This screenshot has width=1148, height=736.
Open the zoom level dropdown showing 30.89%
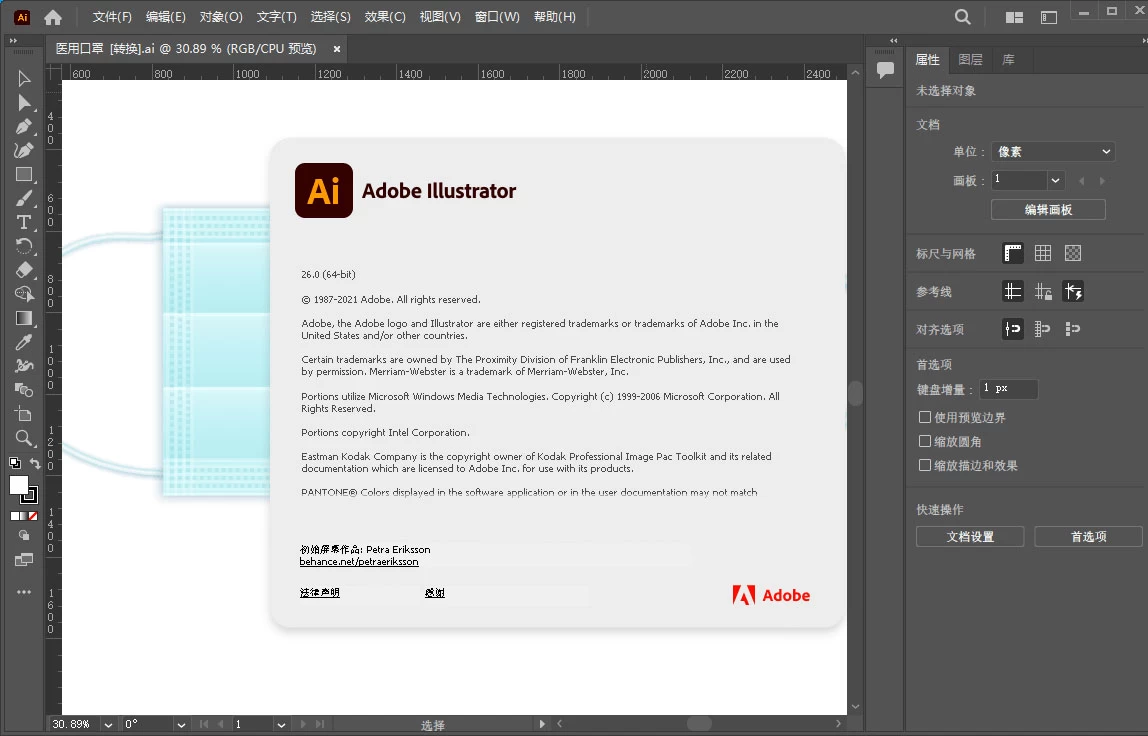point(106,723)
